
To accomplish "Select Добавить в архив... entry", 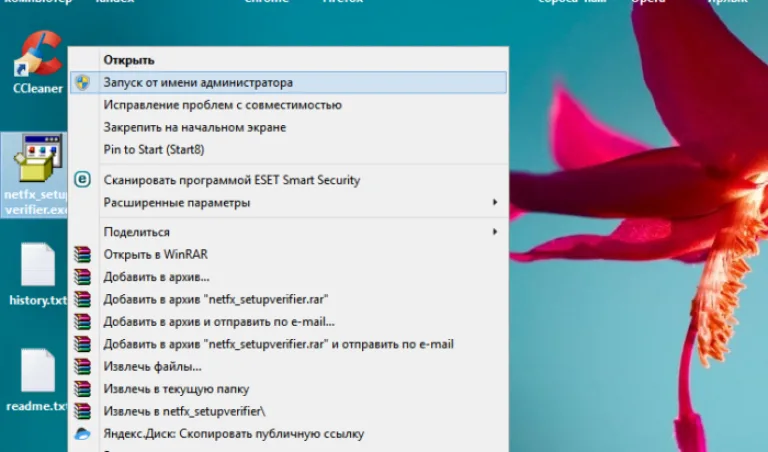I will pos(156,277).
